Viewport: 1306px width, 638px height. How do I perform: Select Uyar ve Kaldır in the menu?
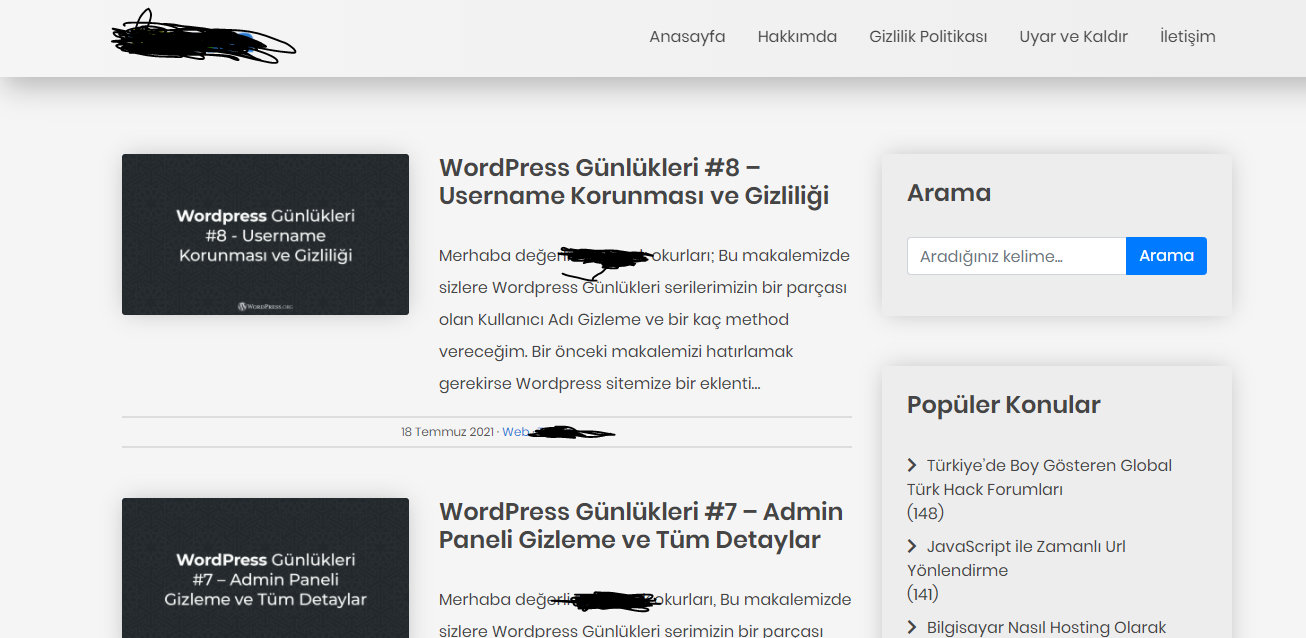pos(1073,37)
